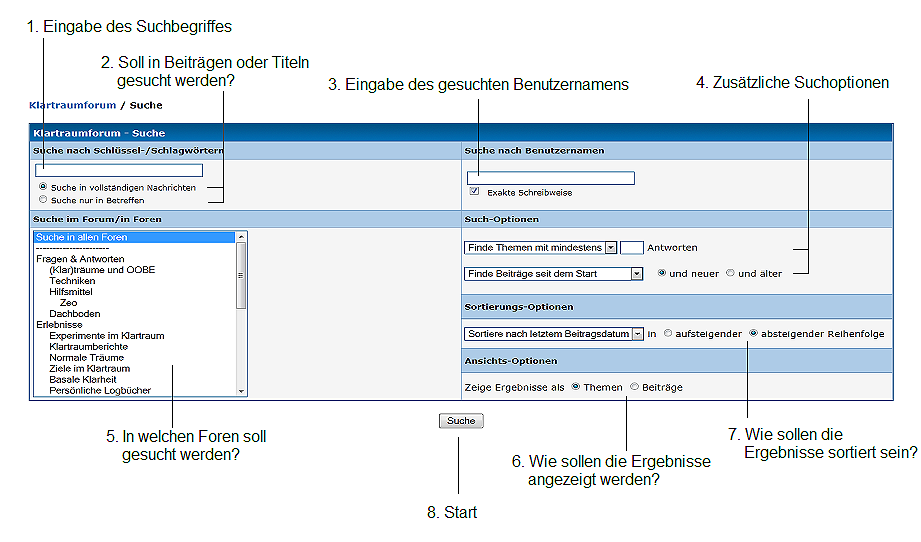Image resolution: width=921 pixels, height=542 pixels.
Task: Select 'Persönliche Logbücher' forum entry
Action: pos(100,390)
